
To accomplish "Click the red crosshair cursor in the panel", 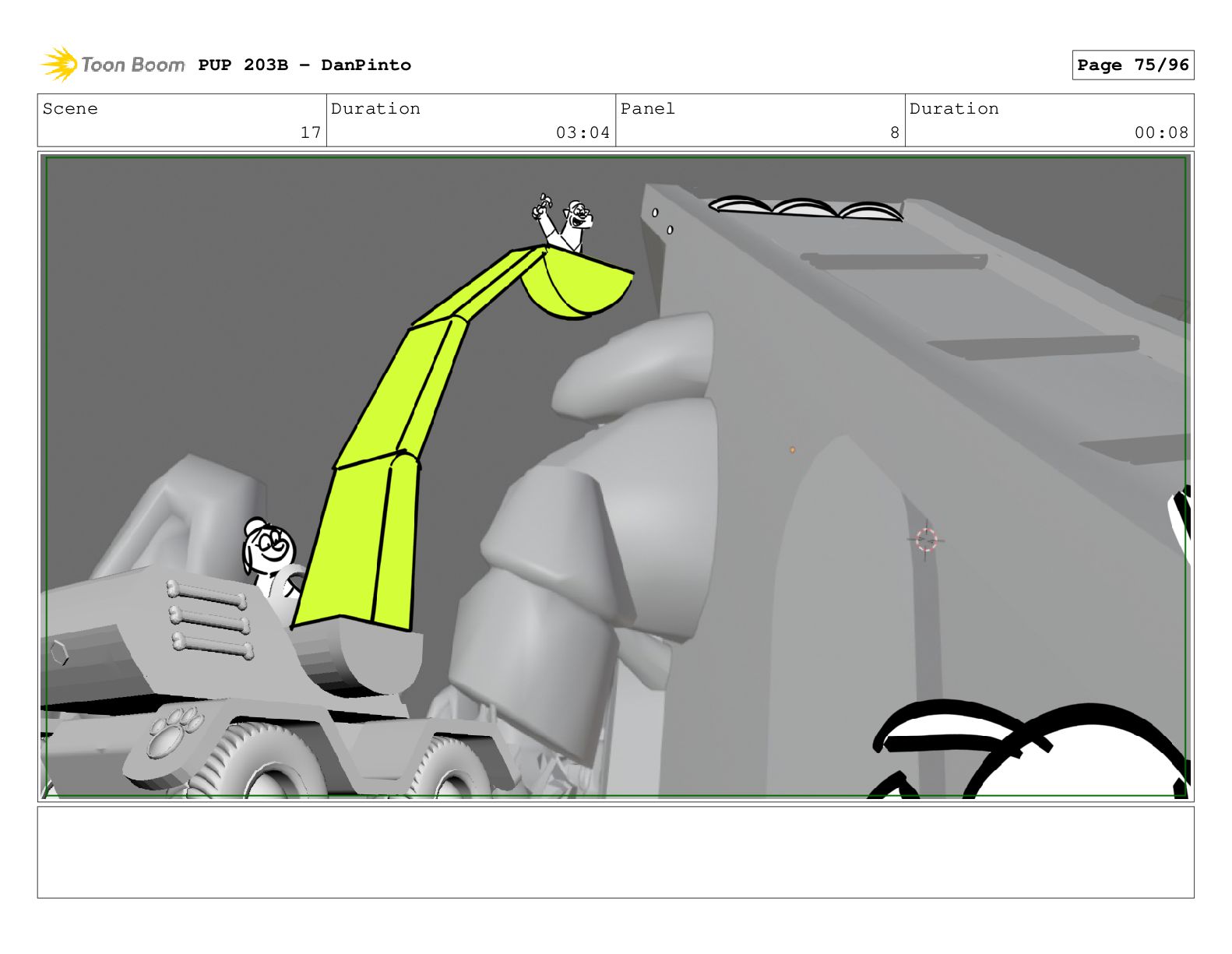I will (926, 539).
